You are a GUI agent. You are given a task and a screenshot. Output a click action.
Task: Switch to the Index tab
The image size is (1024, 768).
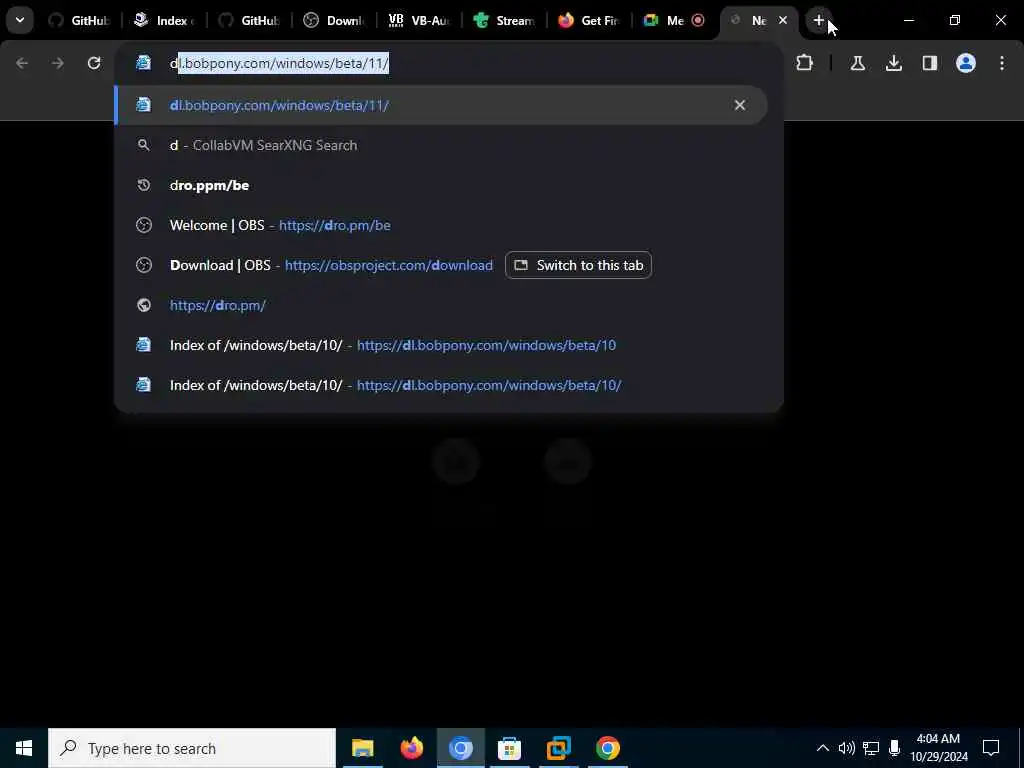(x=165, y=20)
